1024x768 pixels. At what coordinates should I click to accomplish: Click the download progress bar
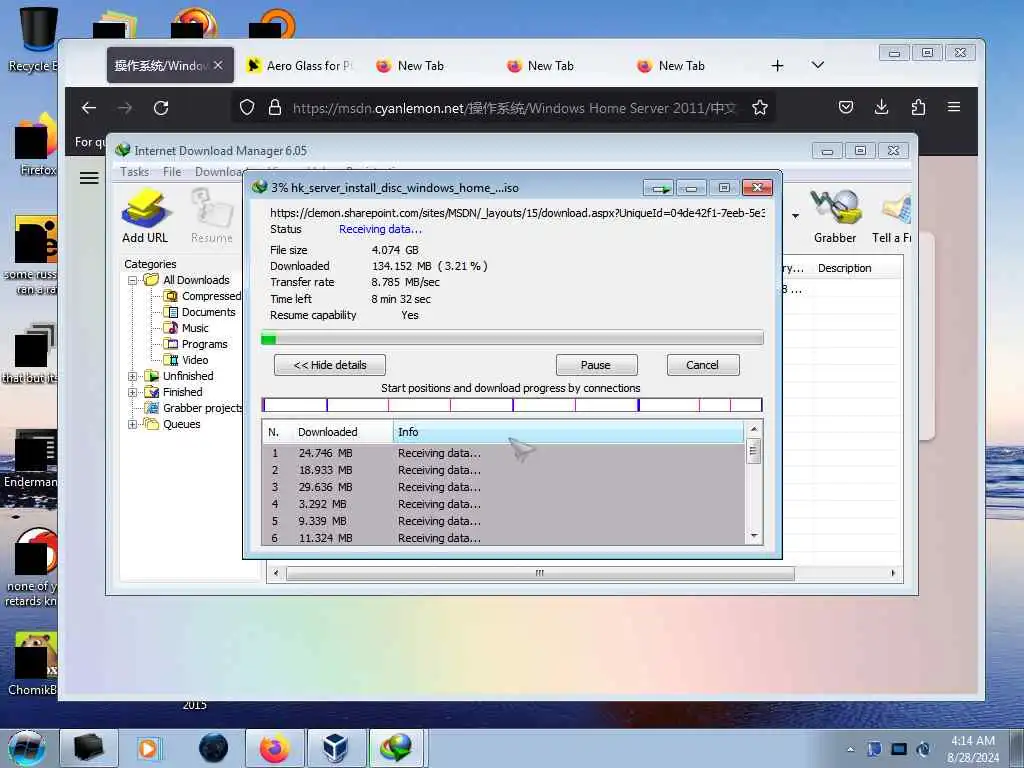512,338
